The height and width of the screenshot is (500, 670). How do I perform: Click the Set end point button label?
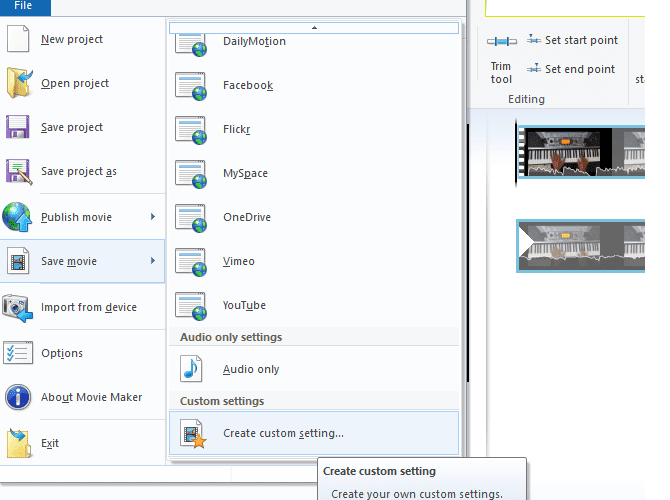point(580,69)
